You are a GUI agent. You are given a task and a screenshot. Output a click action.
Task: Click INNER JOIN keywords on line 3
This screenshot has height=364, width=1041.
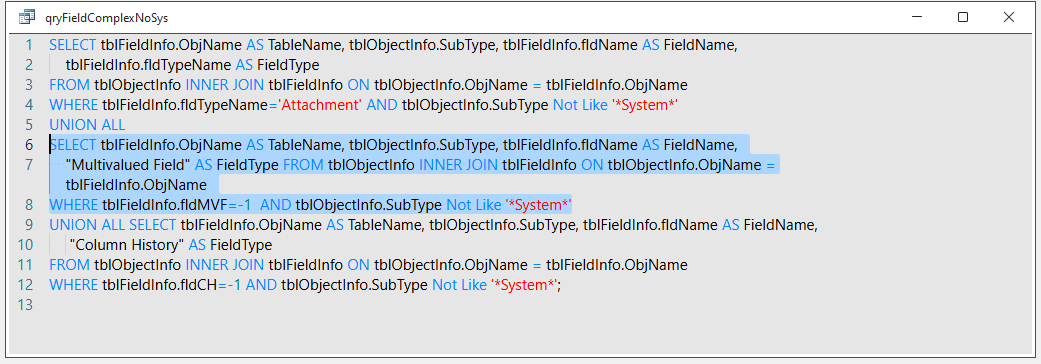(224, 85)
